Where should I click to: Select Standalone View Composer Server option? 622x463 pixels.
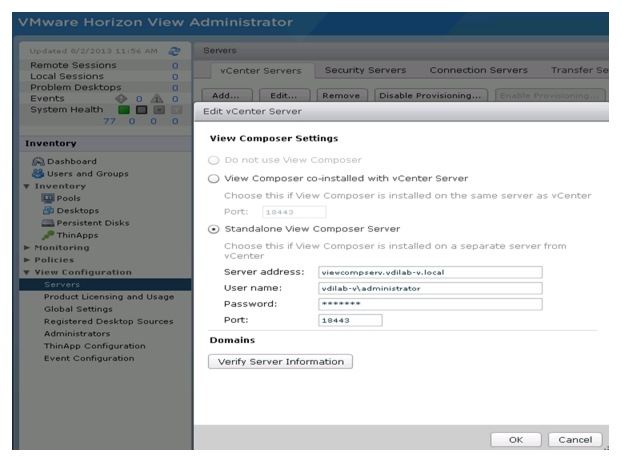(x=214, y=229)
